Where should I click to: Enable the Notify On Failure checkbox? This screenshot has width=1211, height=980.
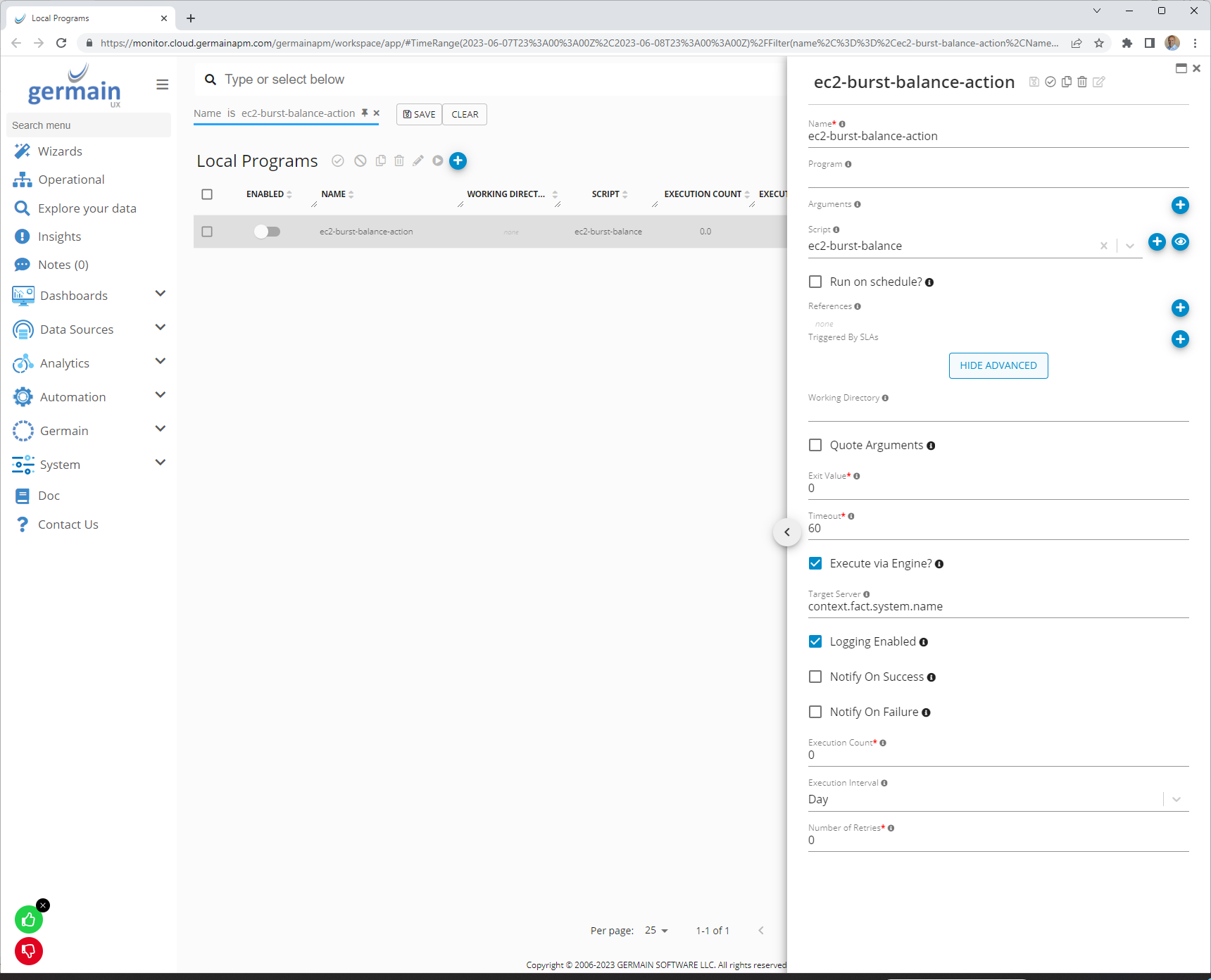tap(815, 712)
